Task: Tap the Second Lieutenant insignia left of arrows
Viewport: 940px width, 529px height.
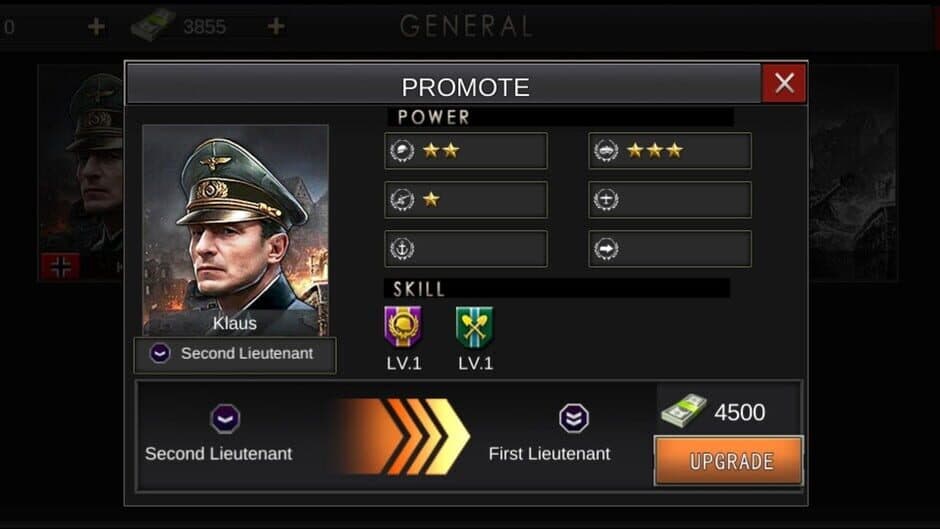Action: pyautogui.click(x=225, y=418)
